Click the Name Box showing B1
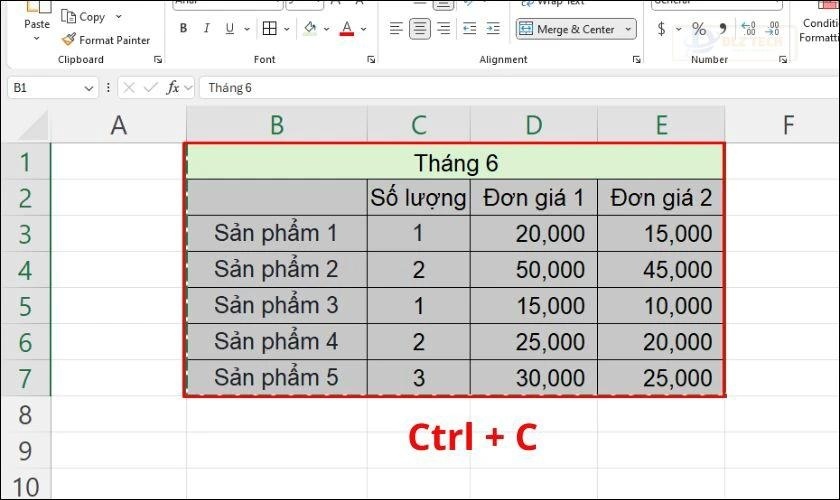 (46, 88)
